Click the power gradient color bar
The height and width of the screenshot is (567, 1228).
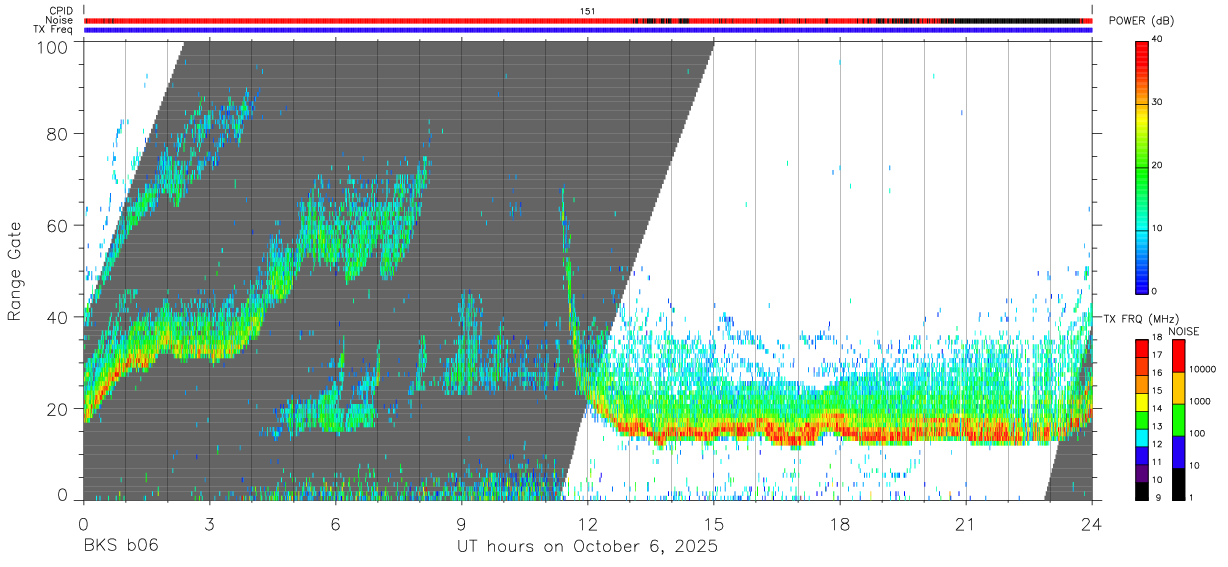point(1141,166)
